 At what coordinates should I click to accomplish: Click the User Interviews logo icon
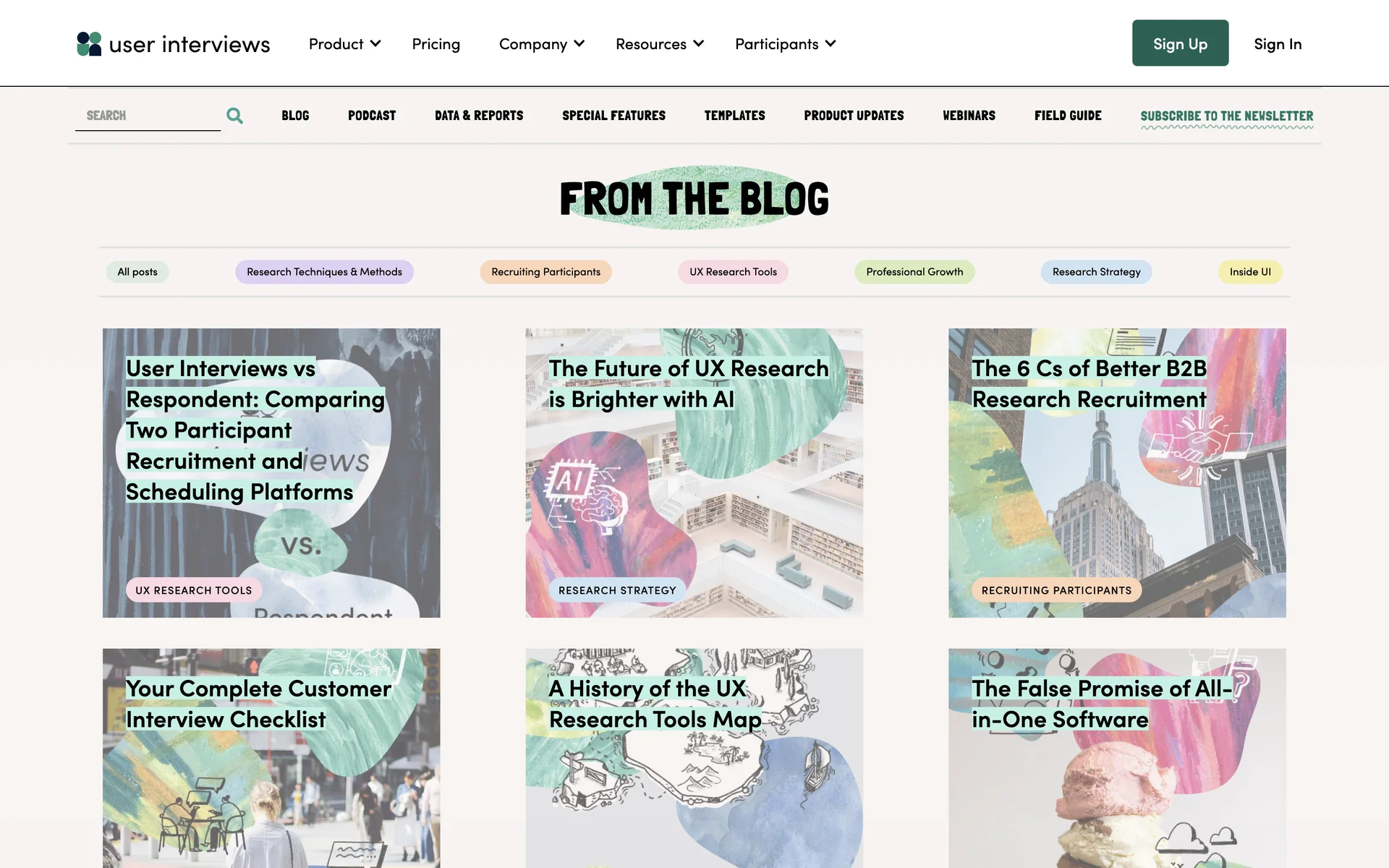(89, 43)
